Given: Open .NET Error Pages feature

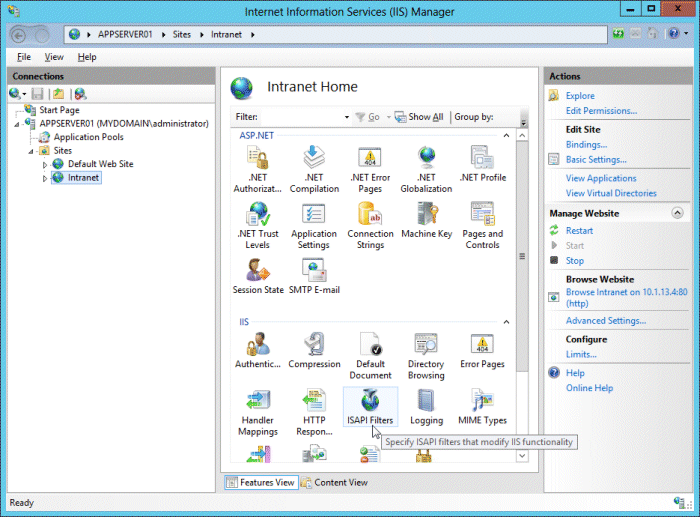Looking at the screenshot, I should tap(370, 169).
